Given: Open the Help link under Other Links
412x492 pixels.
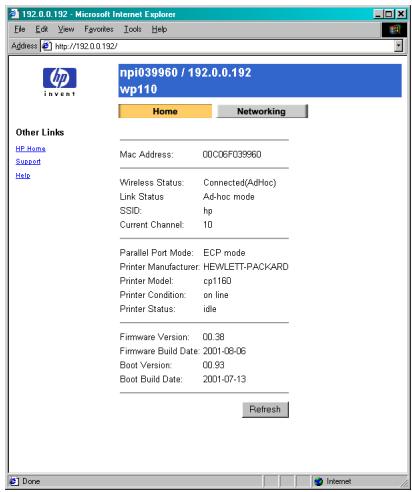Looking at the screenshot, I should pos(23,175).
